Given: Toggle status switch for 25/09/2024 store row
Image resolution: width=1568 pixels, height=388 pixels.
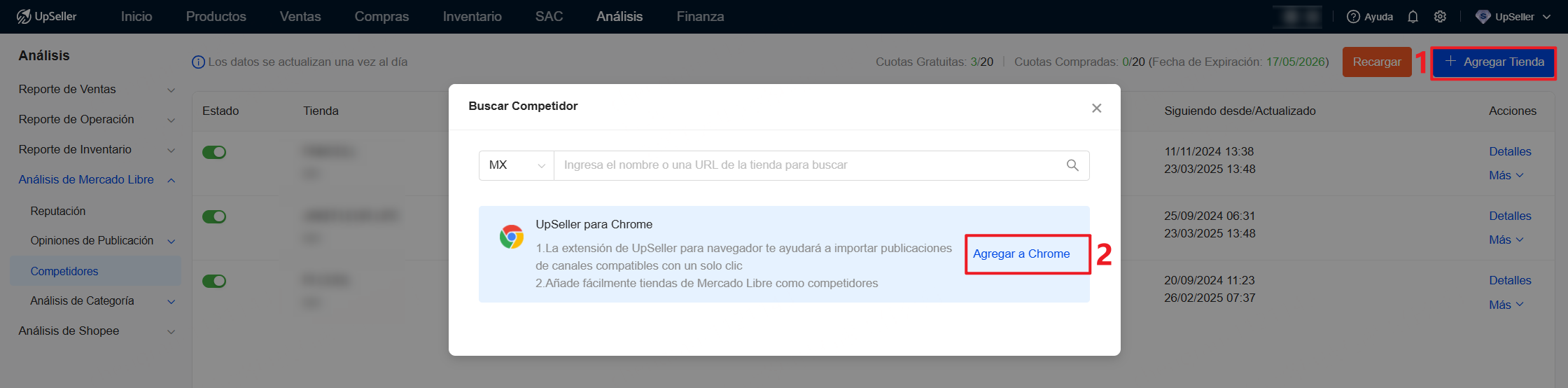Looking at the screenshot, I should (214, 216).
